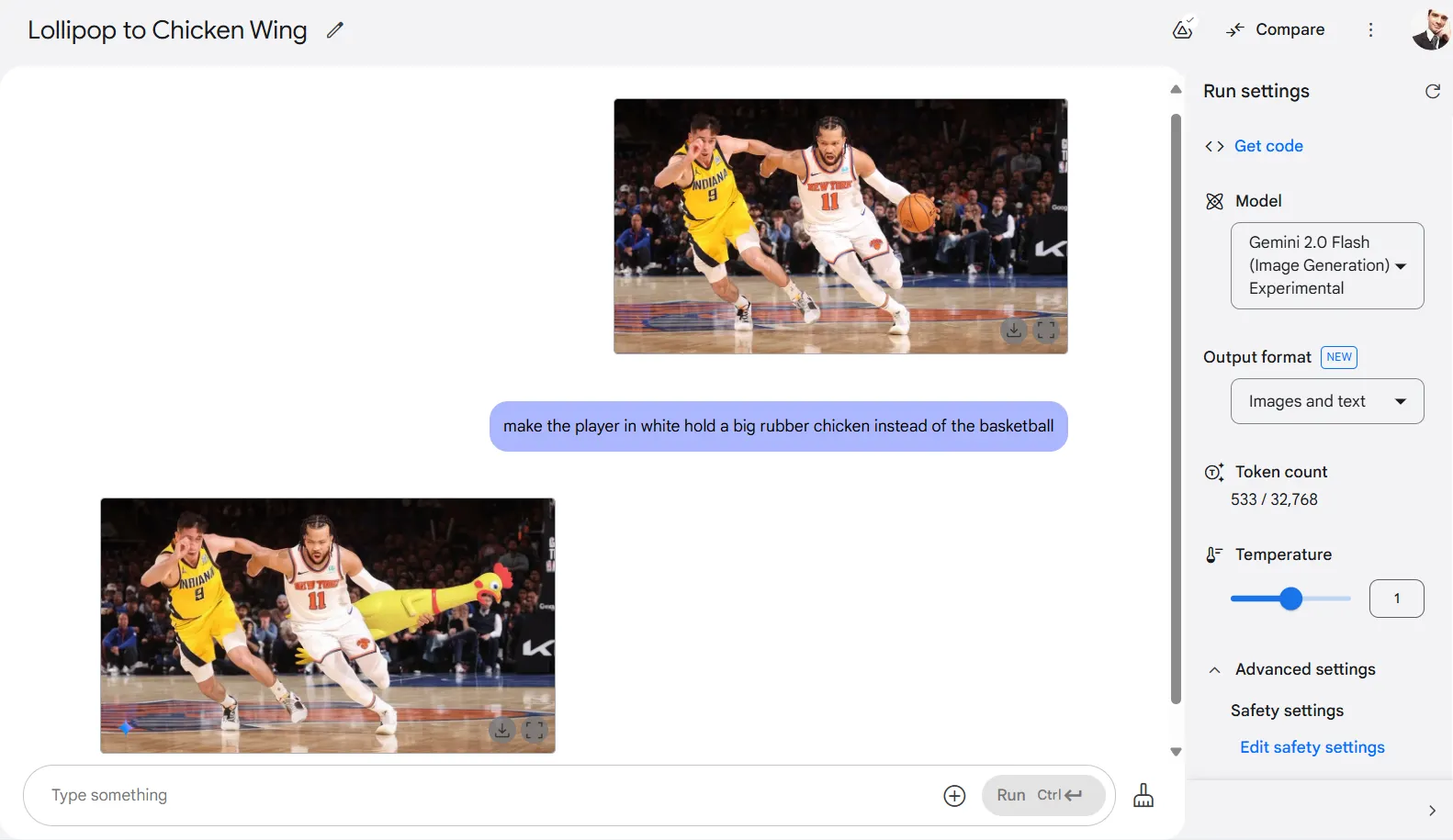The height and width of the screenshot is (840, 1453).
Task: Open the Images and text output dropdown
Action: pos(1326,401)
